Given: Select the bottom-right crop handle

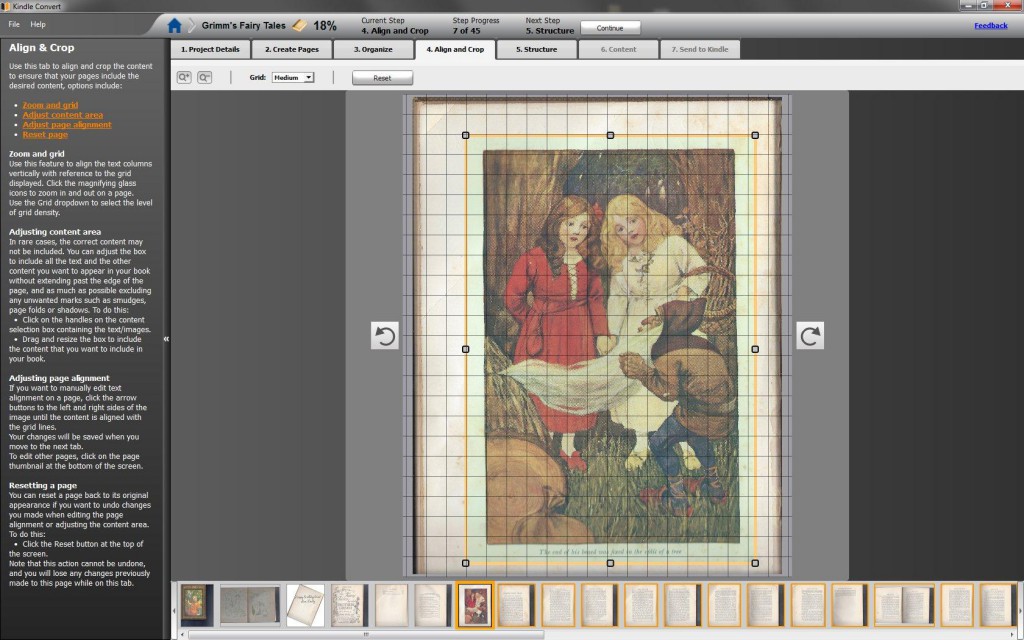Looking at the screenshot, I should point(755,563).
